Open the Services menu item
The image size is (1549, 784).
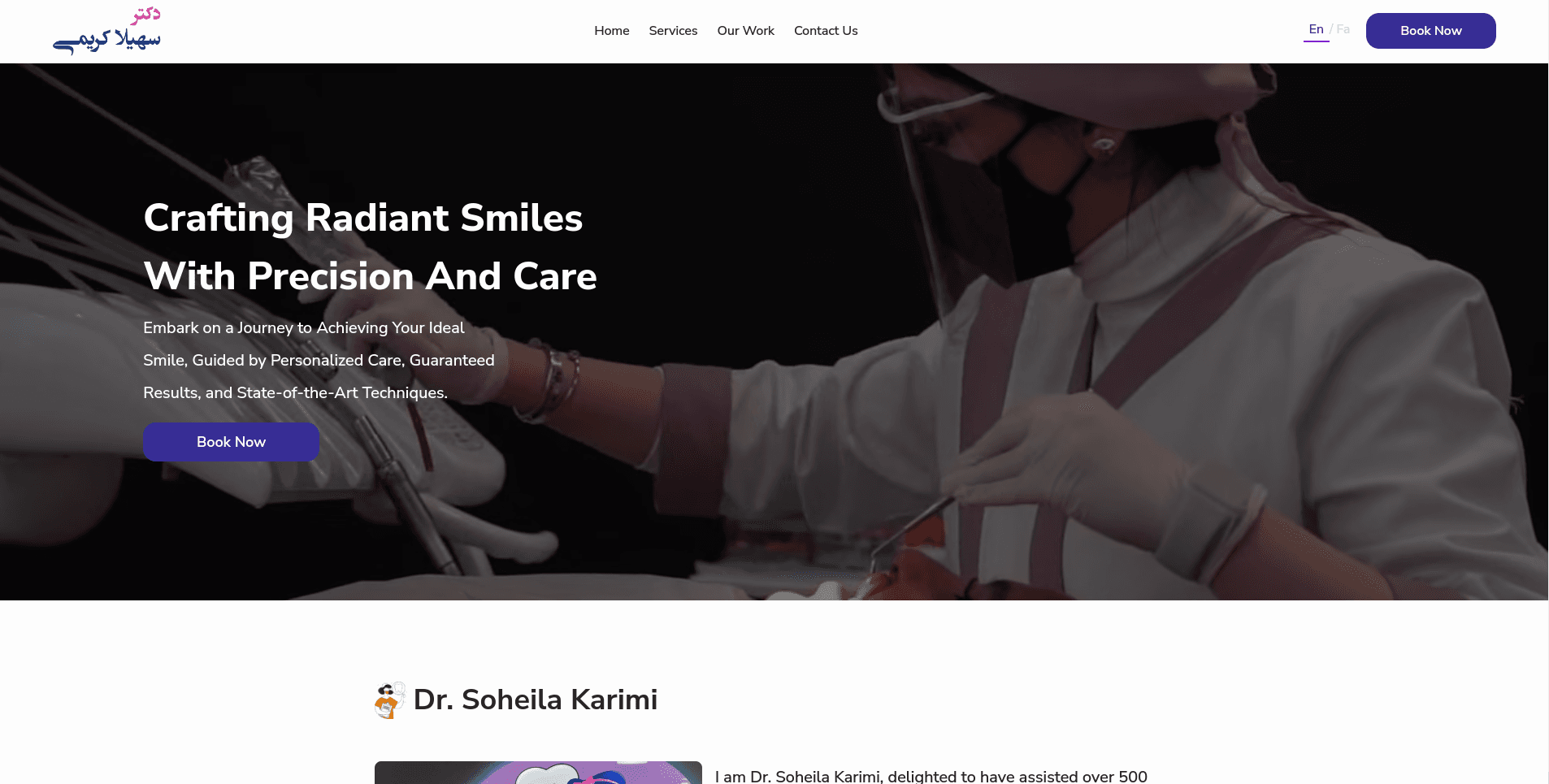click(673, 31)
